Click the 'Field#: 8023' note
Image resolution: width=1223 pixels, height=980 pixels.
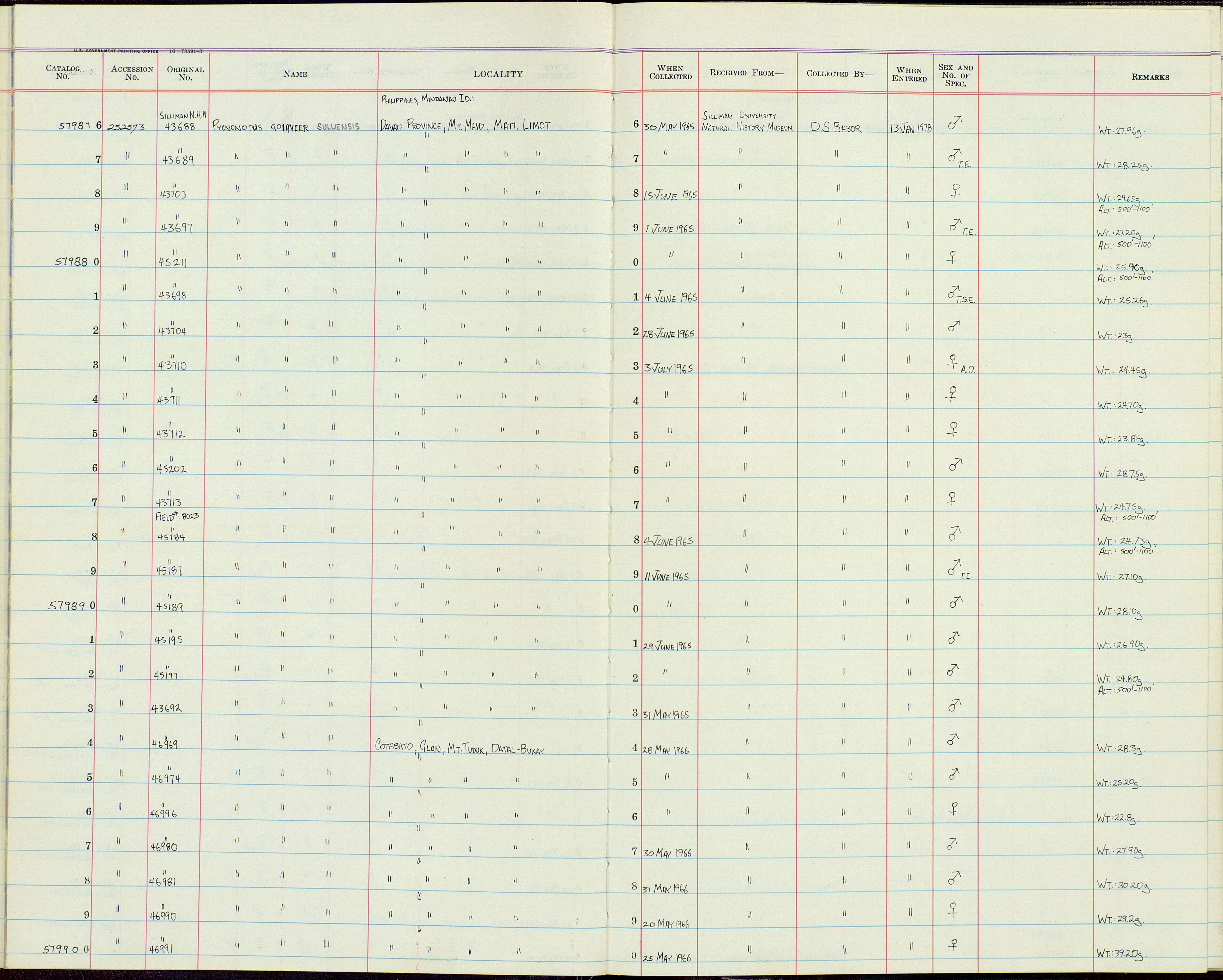(x=177, y=517)
